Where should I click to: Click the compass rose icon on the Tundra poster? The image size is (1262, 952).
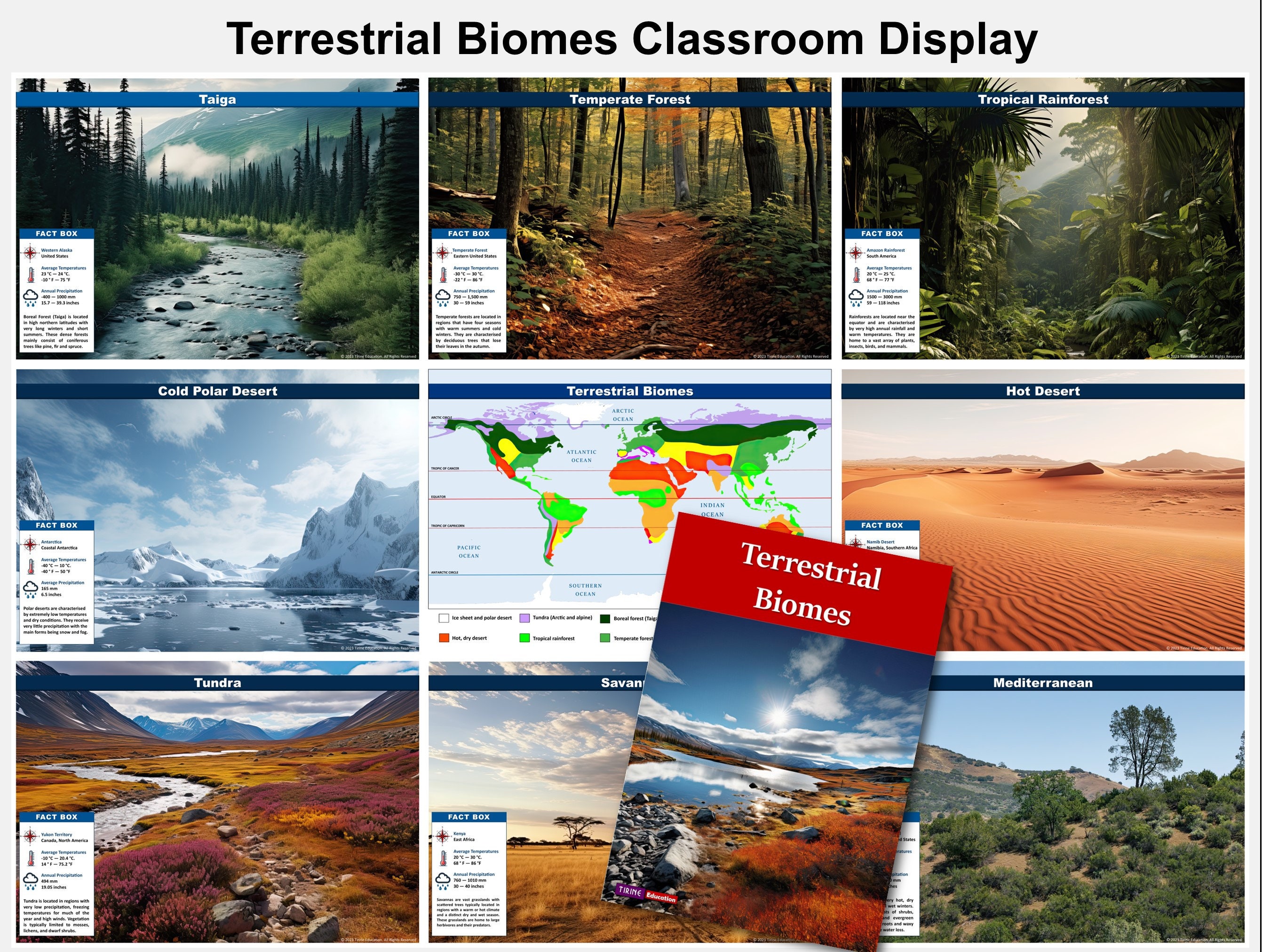coord(32,836)
